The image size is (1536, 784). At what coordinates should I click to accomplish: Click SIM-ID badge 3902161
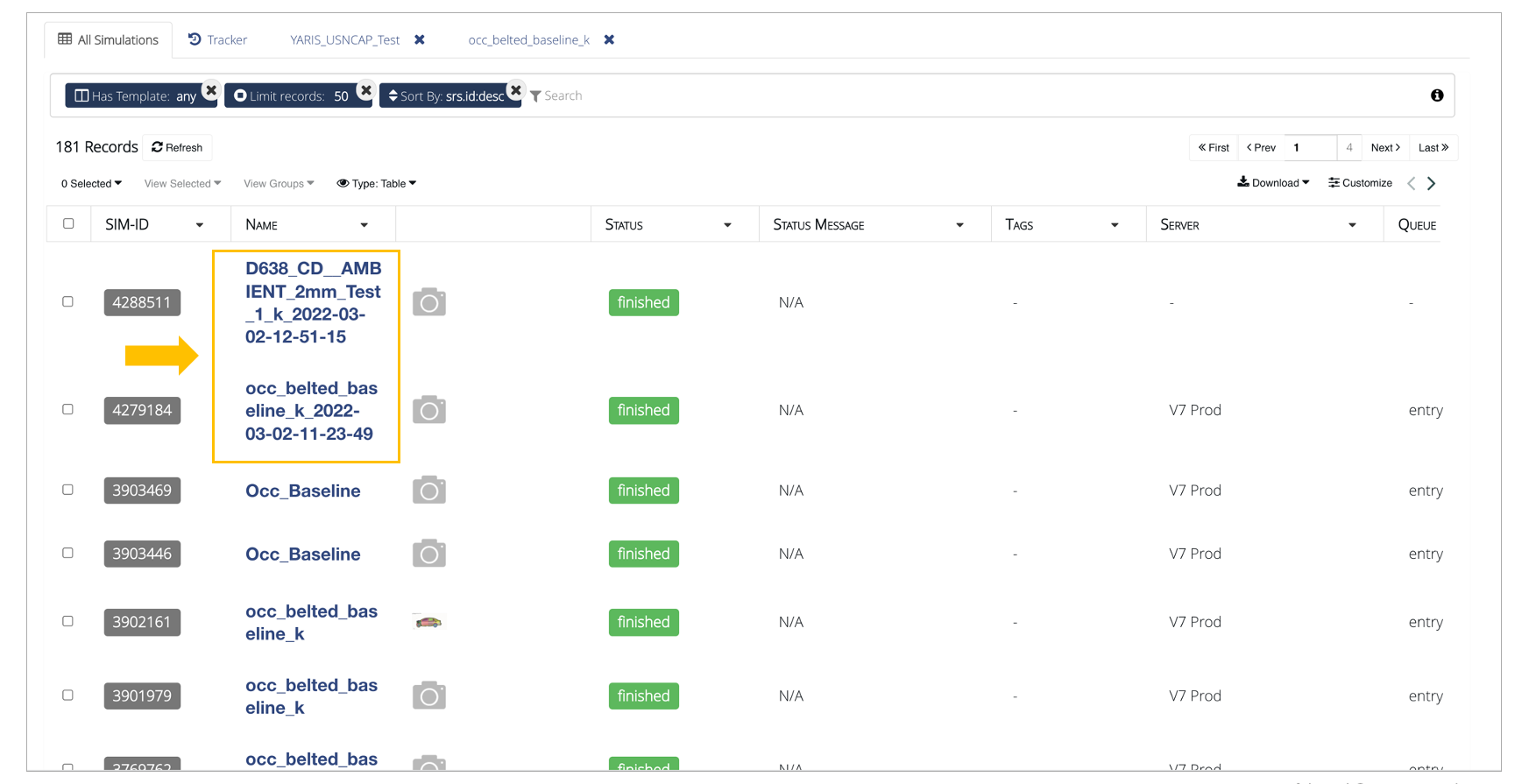click(142, 622)
